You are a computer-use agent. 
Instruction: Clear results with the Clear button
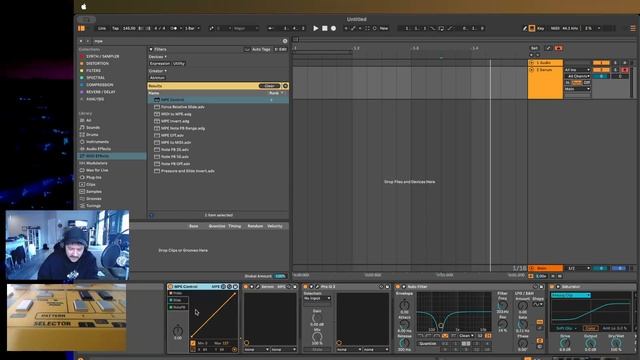(x=269, y=86)
